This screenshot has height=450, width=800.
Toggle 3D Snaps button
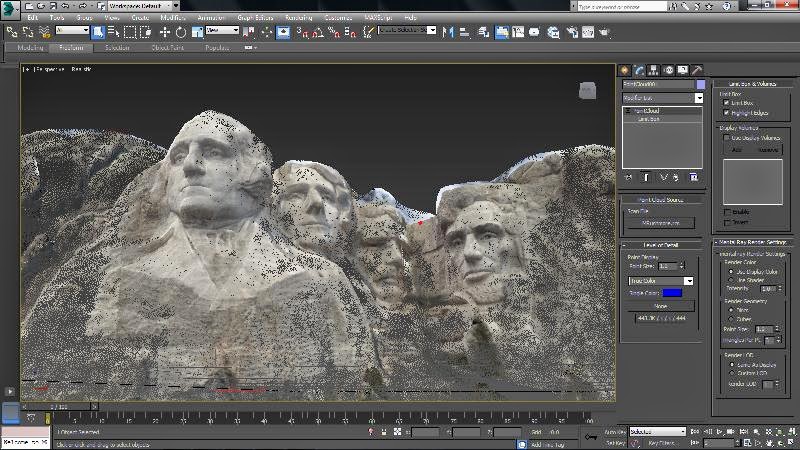pyautogui.click(x=303, y=32)
